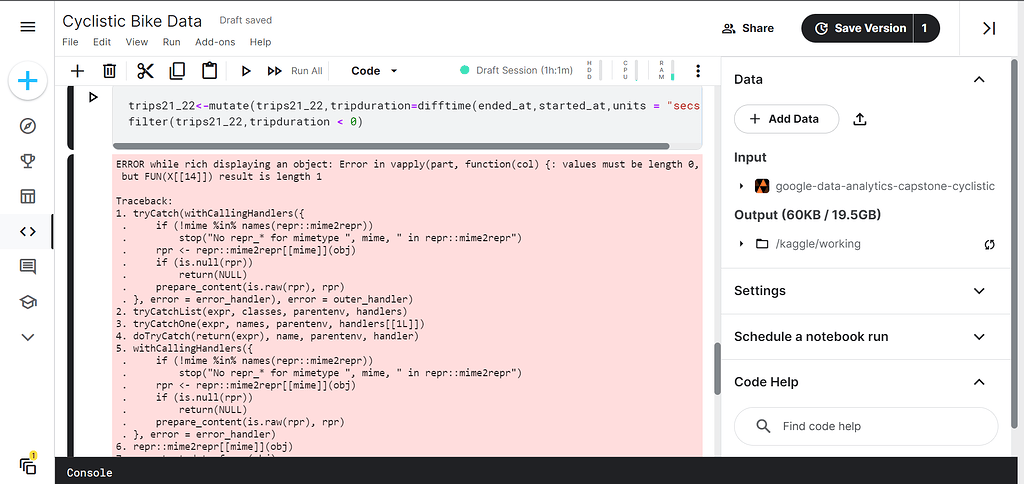
Task: Click the code cell horizontal scrollbar
Action: pos(392,146)
